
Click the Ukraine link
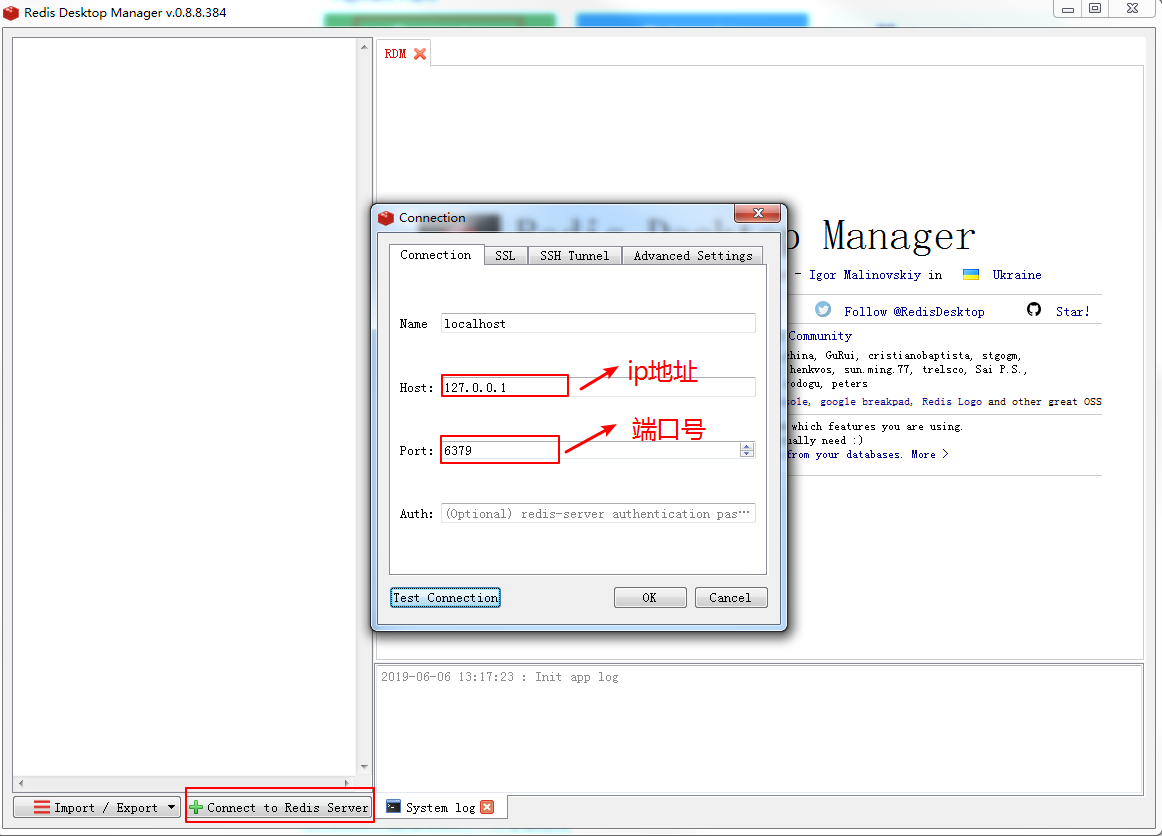[1017, 275]
